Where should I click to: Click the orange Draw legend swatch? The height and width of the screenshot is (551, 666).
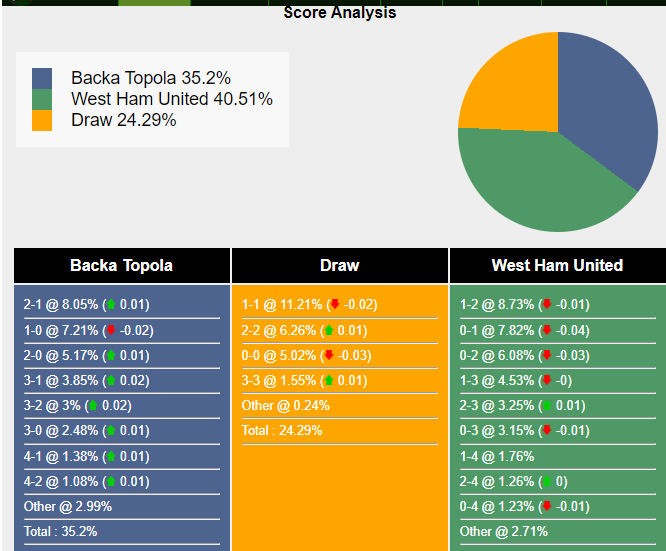[42, 121]
